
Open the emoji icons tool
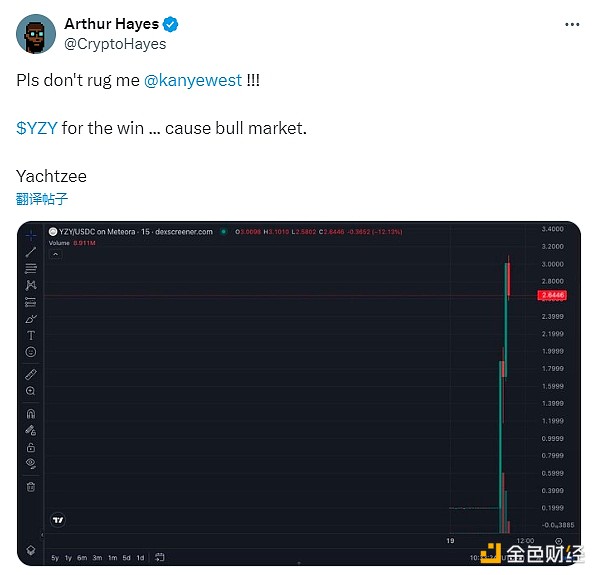(x=31, y=352)
